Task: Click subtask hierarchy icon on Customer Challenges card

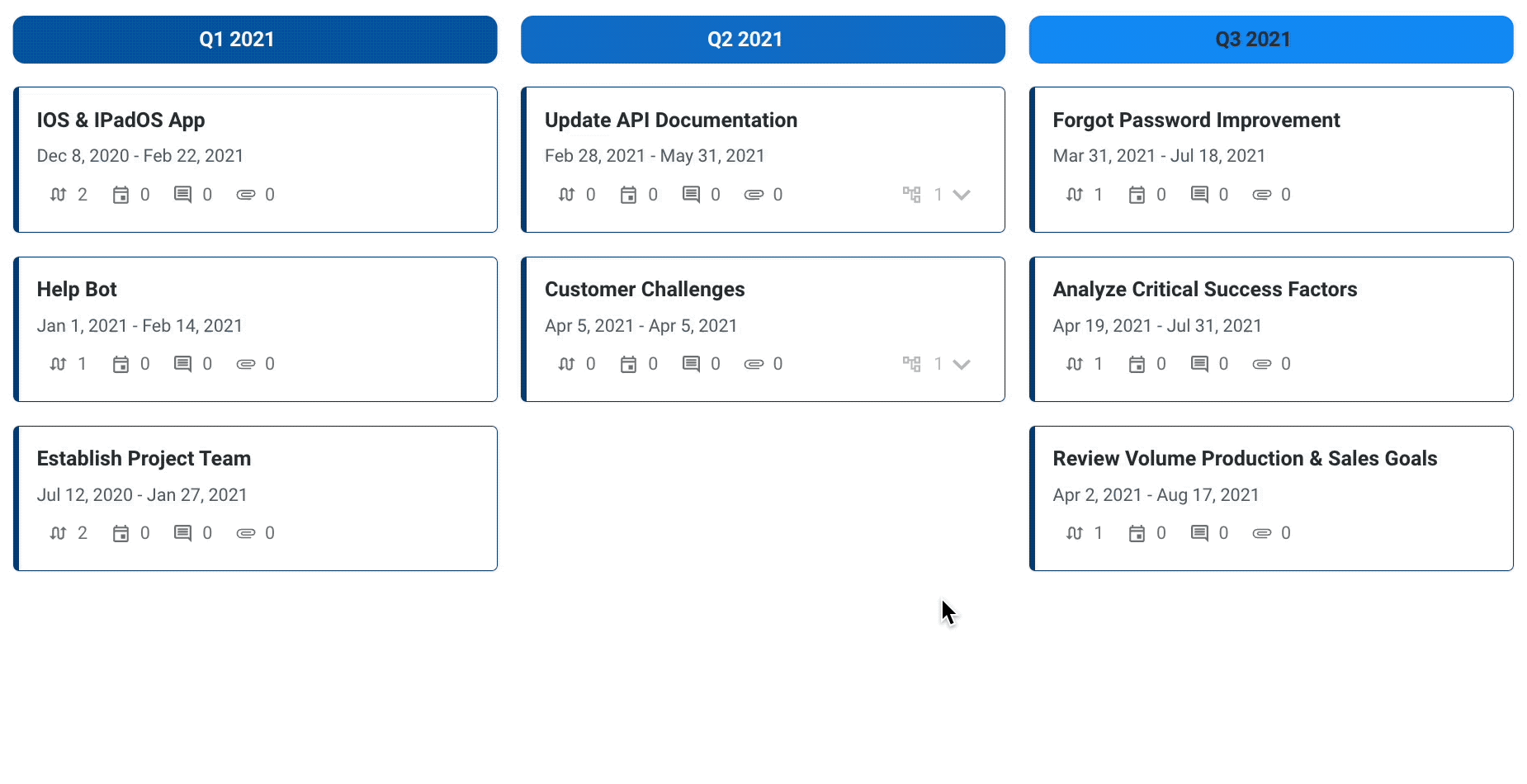Action: (x=911, y=364)
